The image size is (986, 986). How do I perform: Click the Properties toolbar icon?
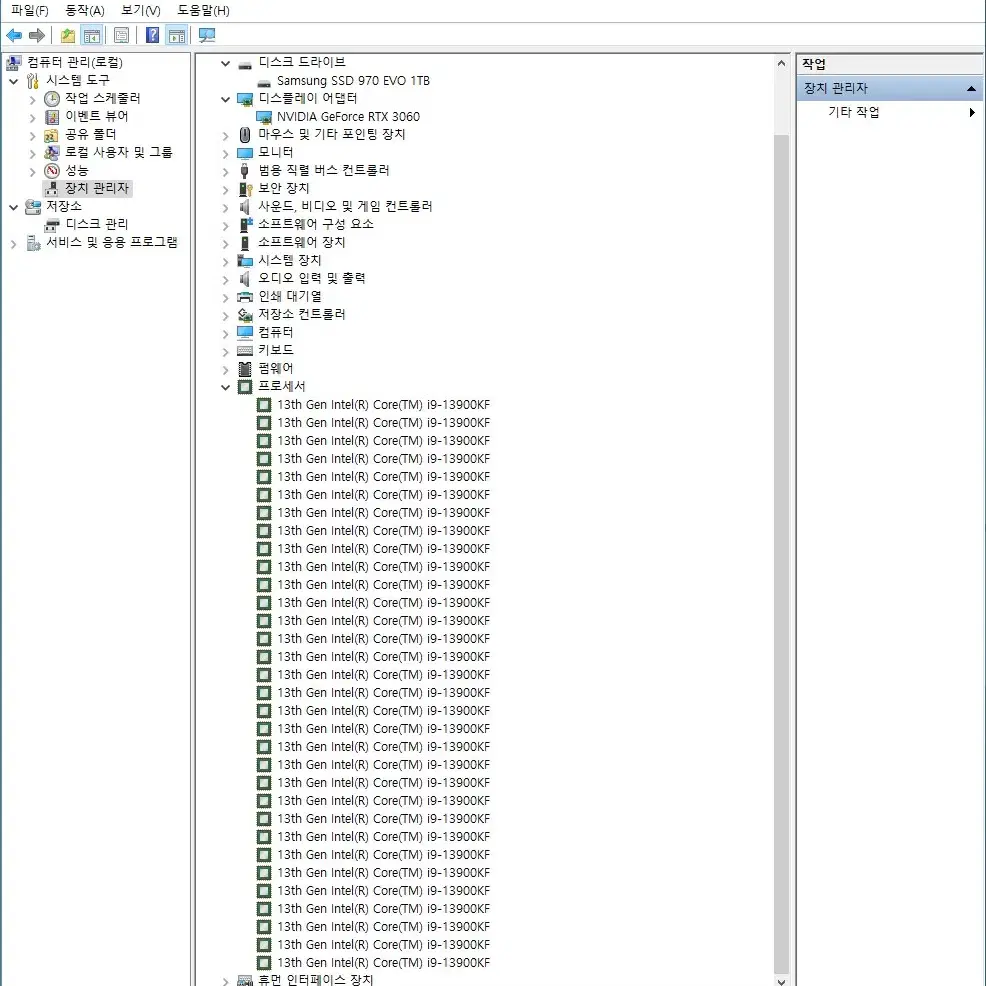pyautogui.click(x=121, y=36)
